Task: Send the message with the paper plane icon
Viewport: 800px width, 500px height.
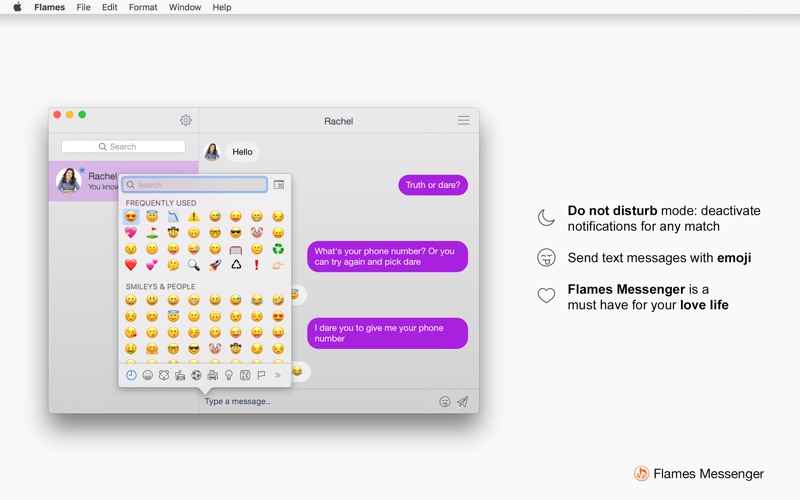Action: (463, 402)
